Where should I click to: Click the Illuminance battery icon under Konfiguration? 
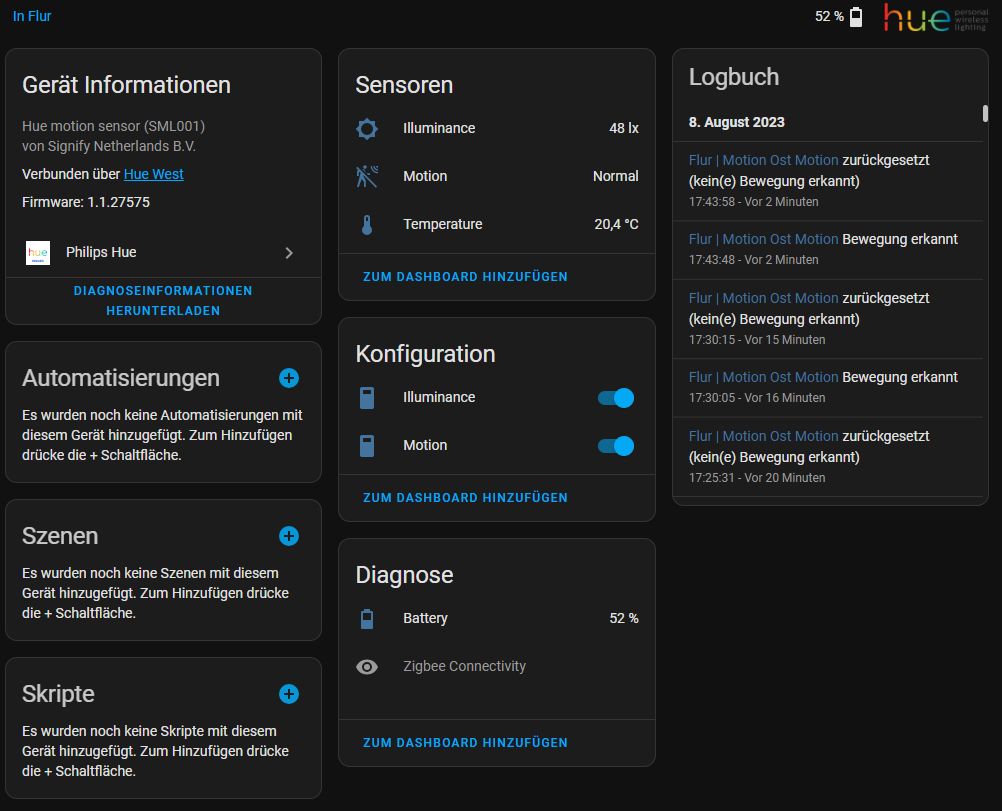click(367, 397)
